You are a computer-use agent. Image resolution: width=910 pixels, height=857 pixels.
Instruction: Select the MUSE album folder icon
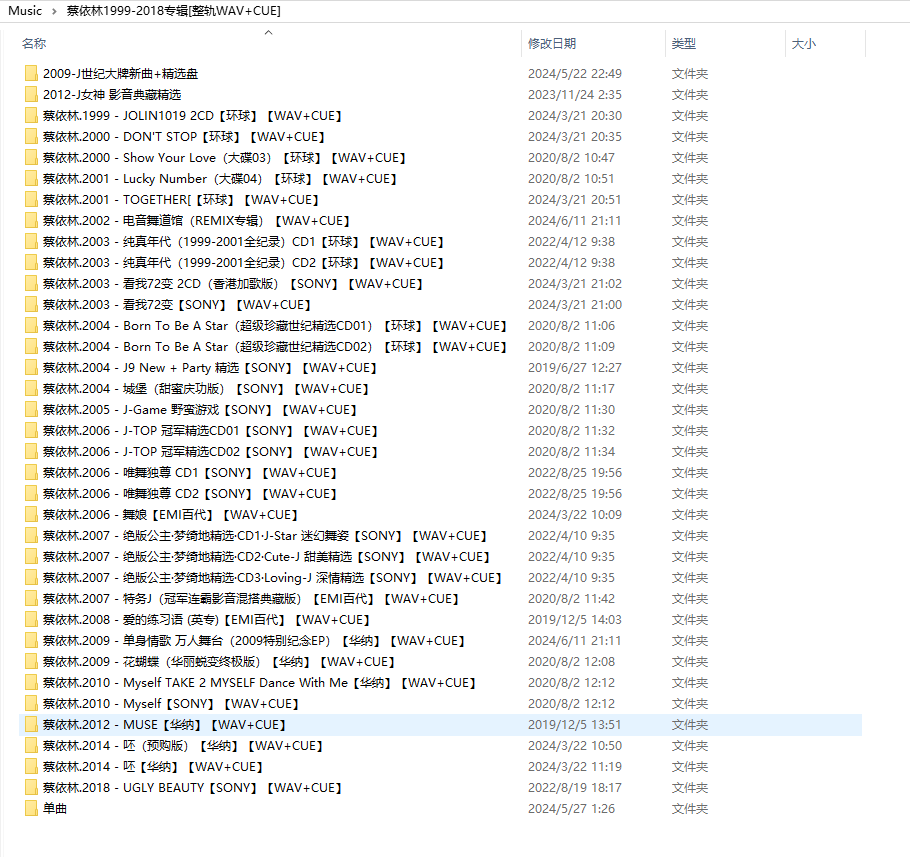(31, 725)
